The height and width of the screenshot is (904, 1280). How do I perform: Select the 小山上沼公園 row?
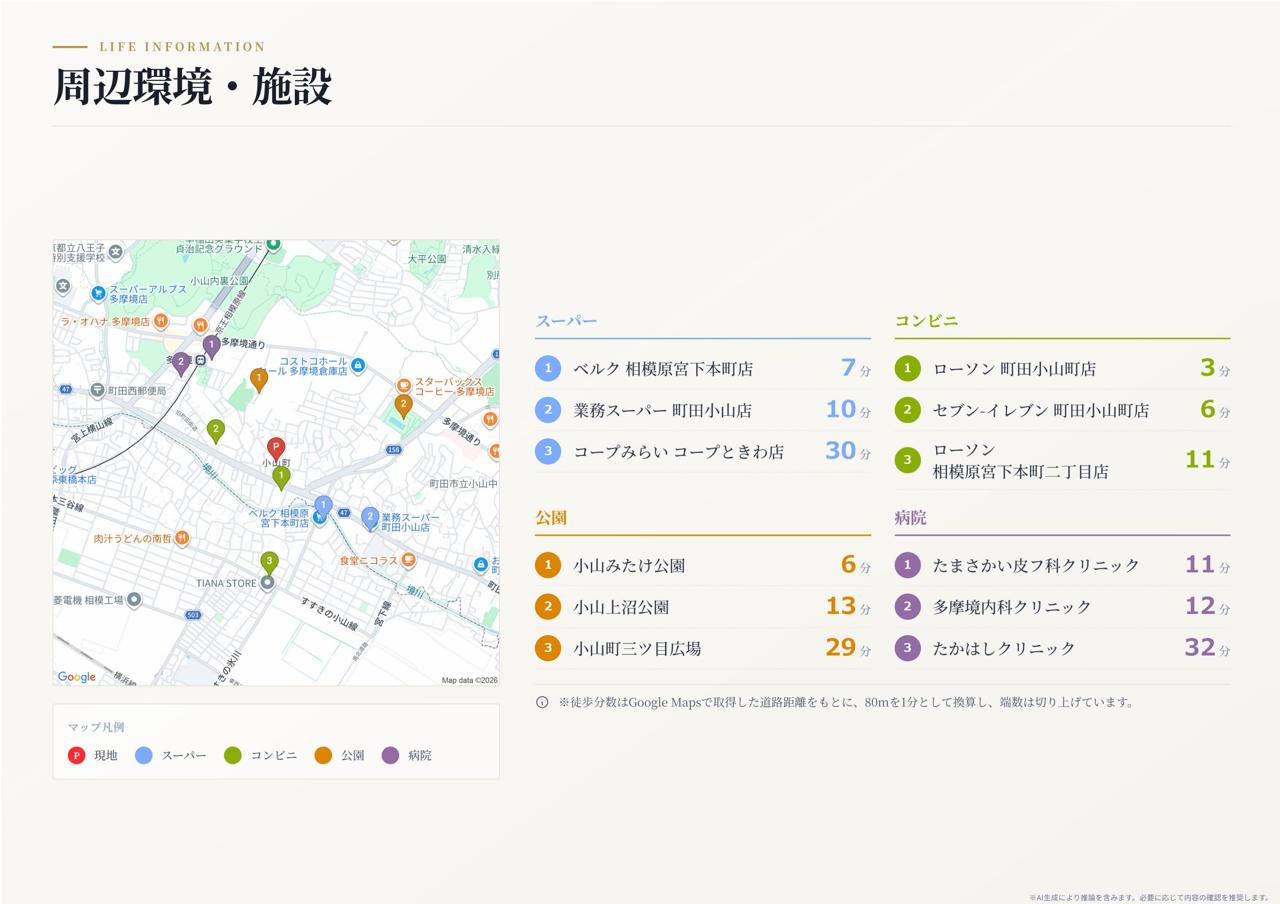pos(703,607)
